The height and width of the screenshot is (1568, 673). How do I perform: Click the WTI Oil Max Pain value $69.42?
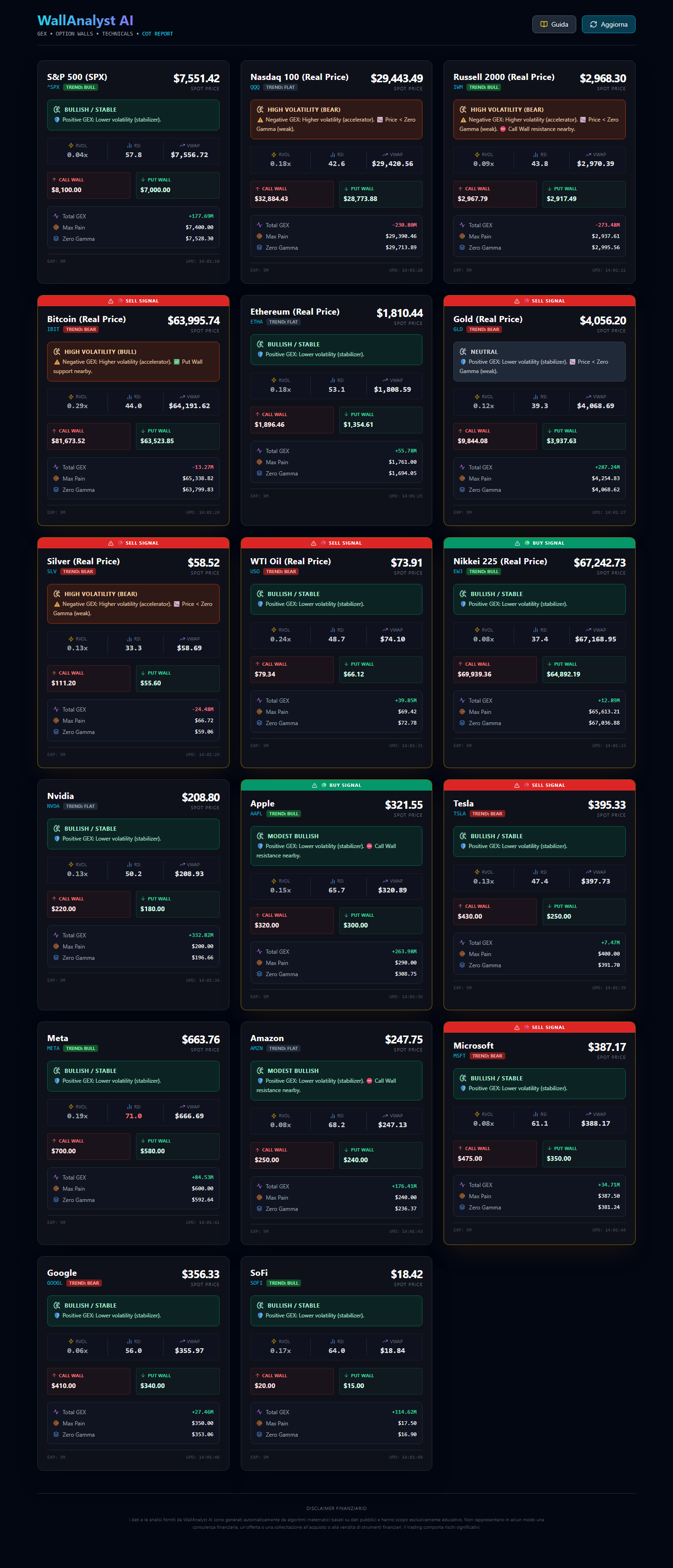click(407, 712)
